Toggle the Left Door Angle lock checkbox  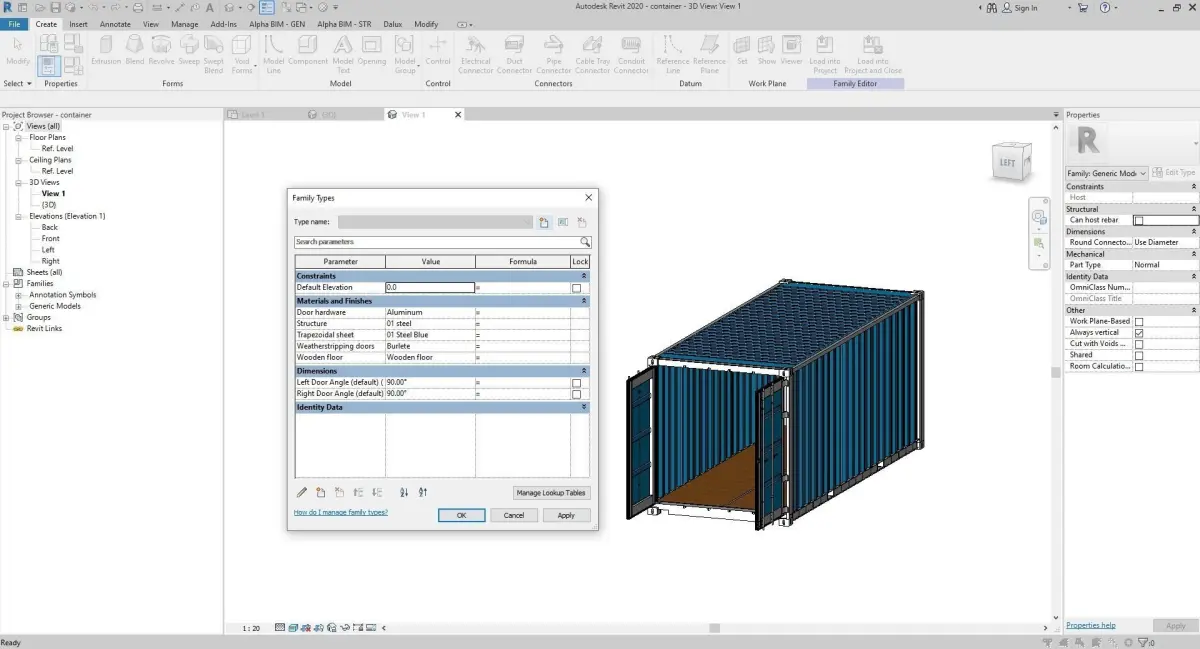576,383
